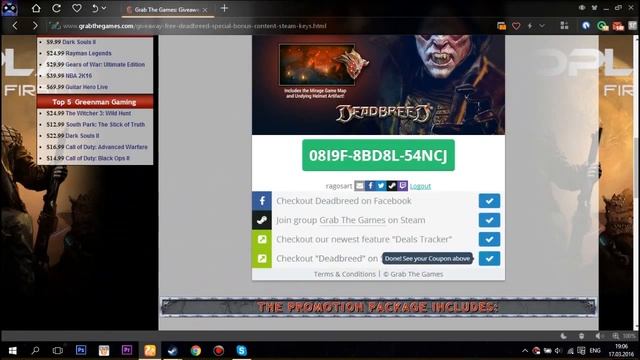
Task: Open Terms & Conditions link
Action: coord(344,274)
